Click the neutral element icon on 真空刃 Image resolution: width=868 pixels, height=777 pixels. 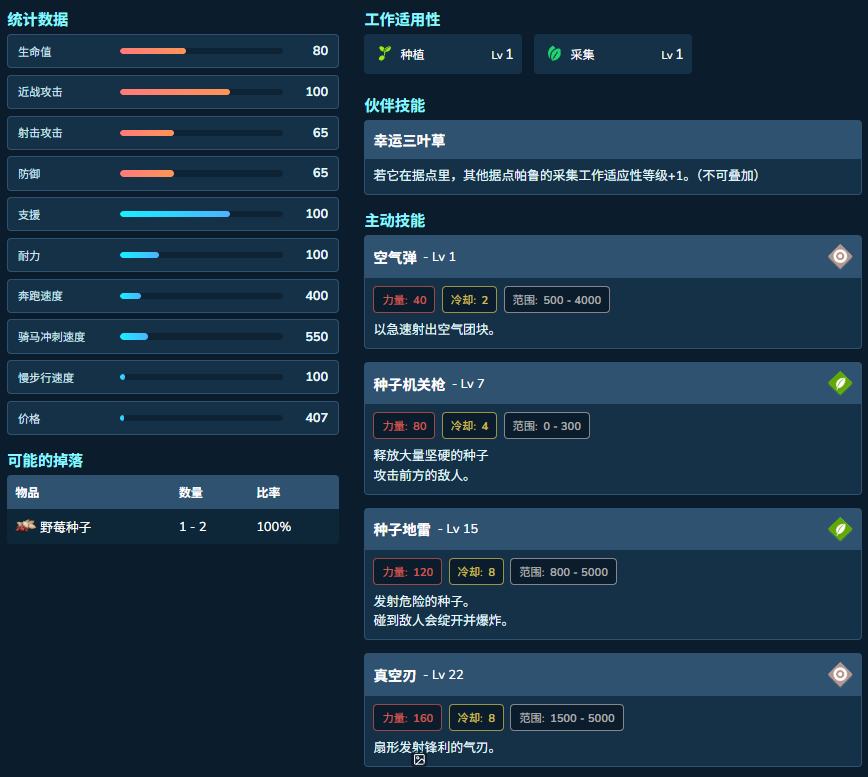click(x=840, y=674)
